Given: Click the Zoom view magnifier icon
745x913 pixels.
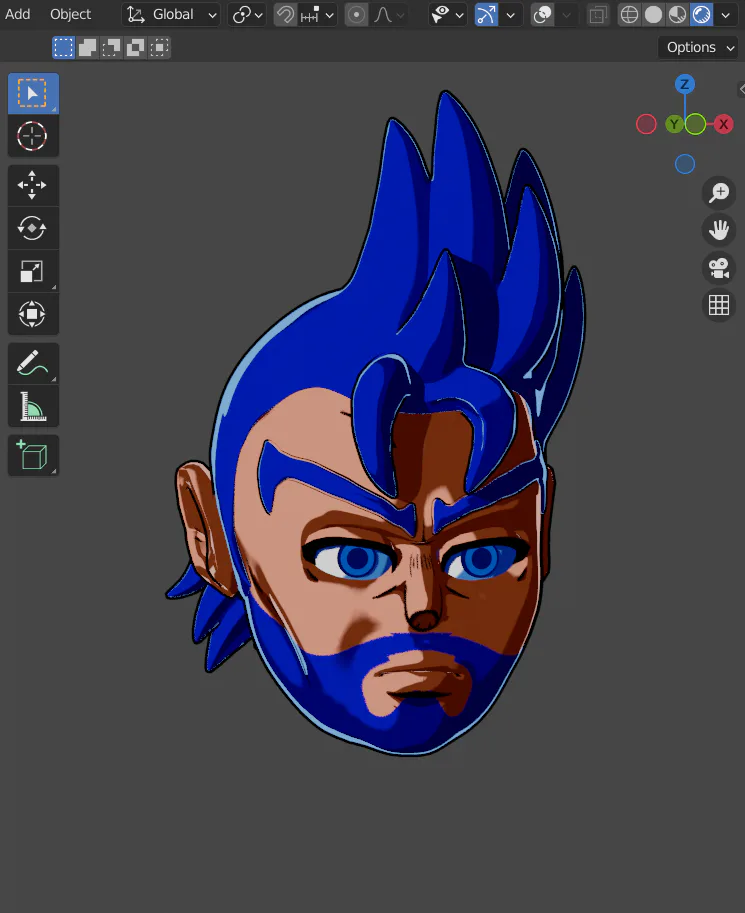Looking at the screenshot, I should point(719,193).
